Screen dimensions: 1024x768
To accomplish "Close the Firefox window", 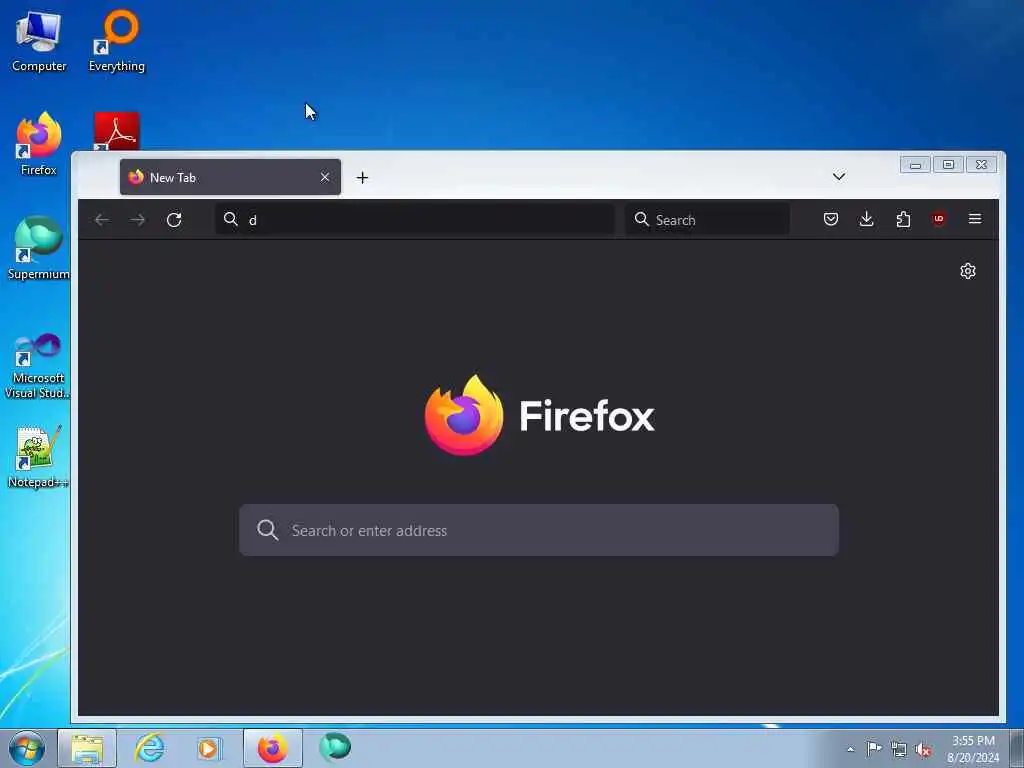I will pyautogui.click(x=982, y=165).
